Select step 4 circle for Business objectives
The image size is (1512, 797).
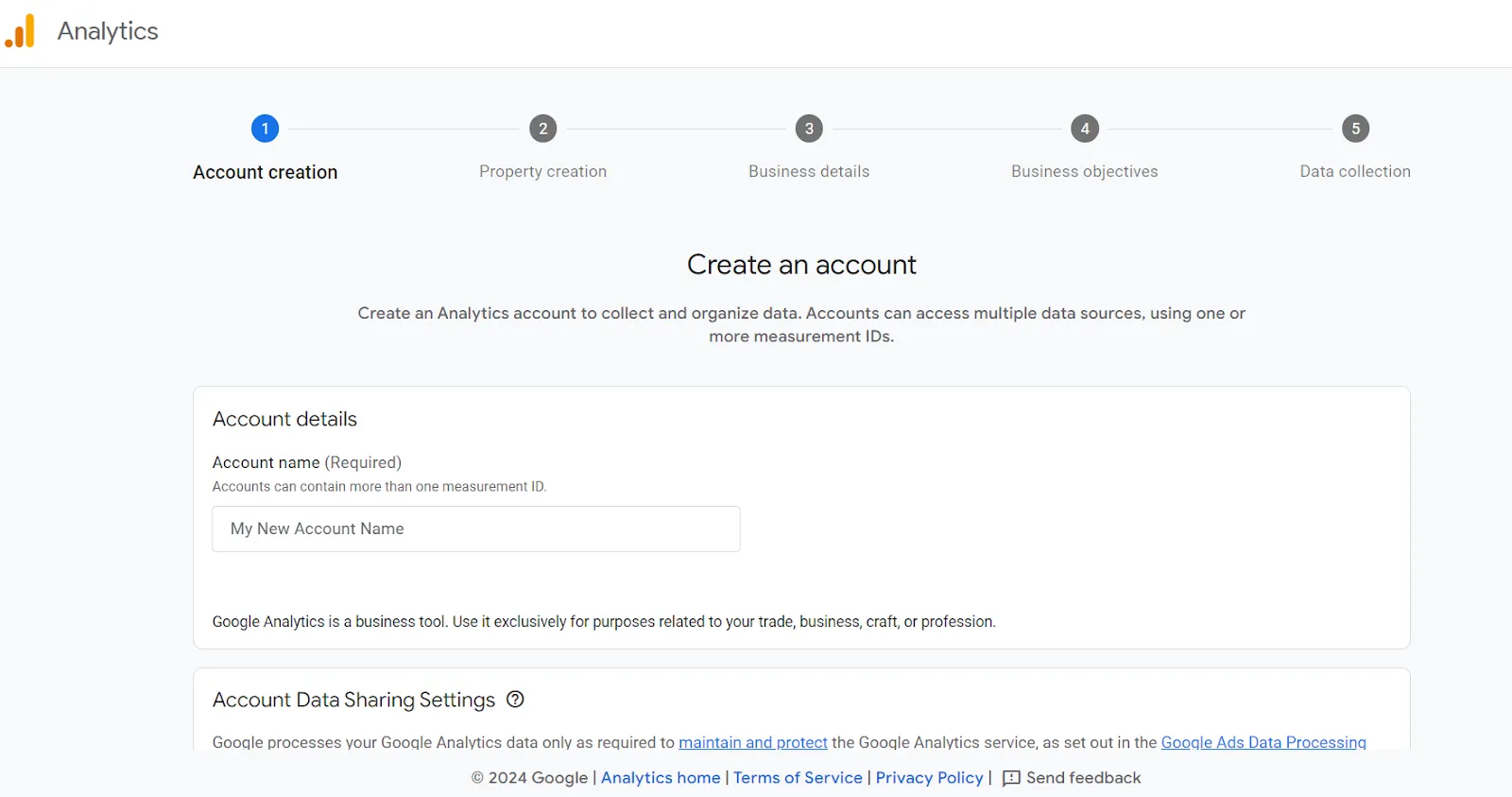tap(1085, 129)
